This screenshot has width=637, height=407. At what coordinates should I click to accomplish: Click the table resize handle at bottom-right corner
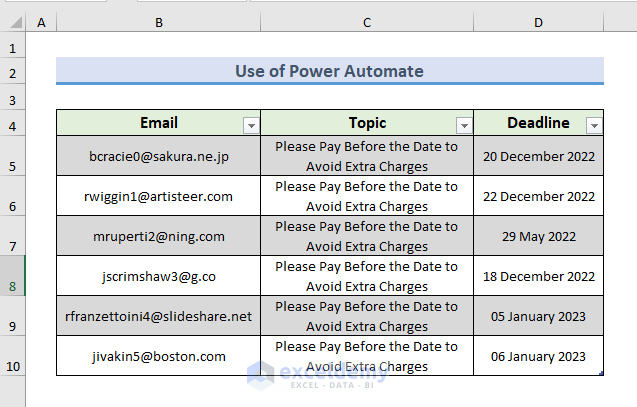[601, 373]
